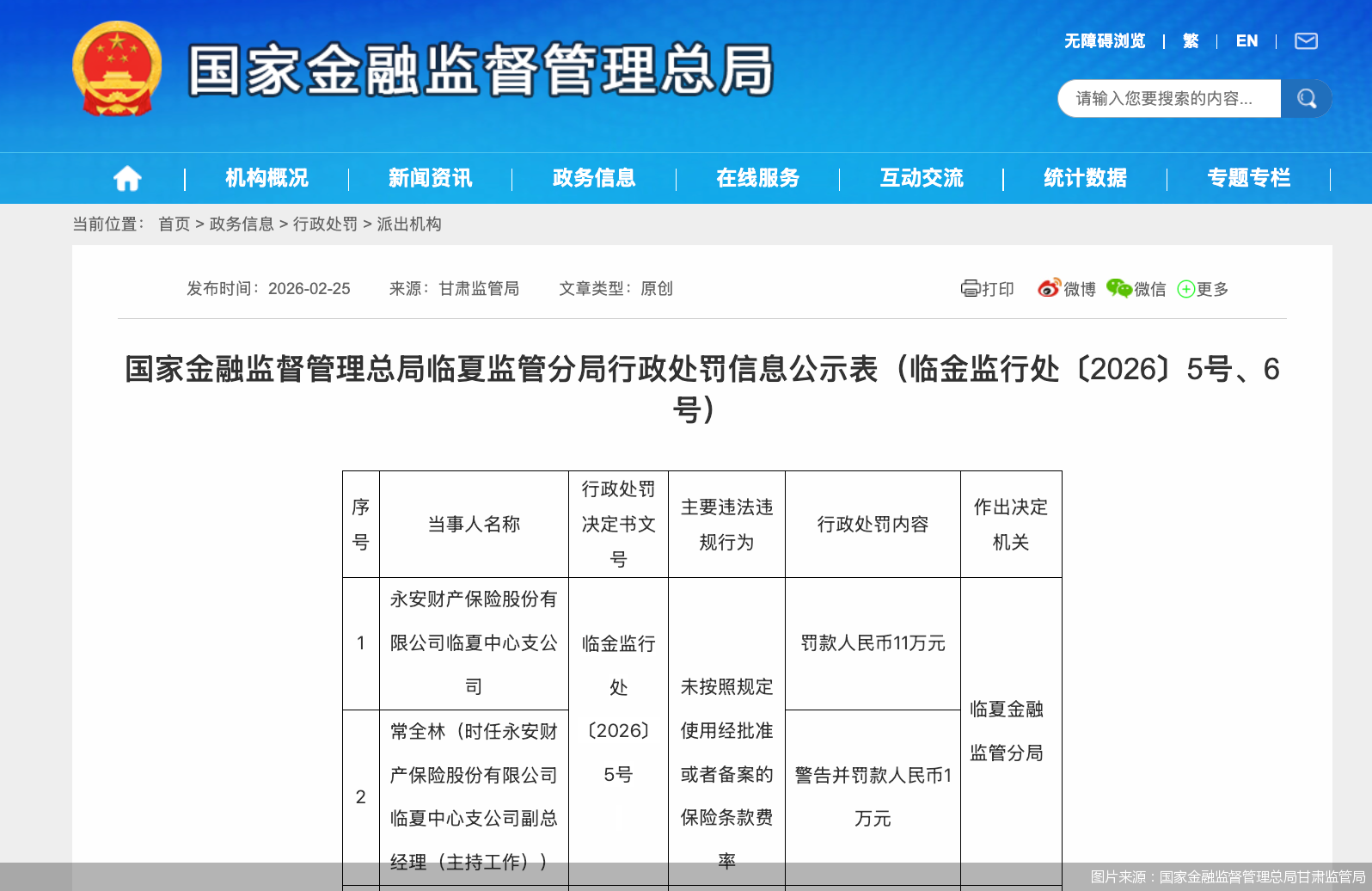The image size is (1372, 891).
Task: Click the search magnifier button
Action: (1307, 98)
